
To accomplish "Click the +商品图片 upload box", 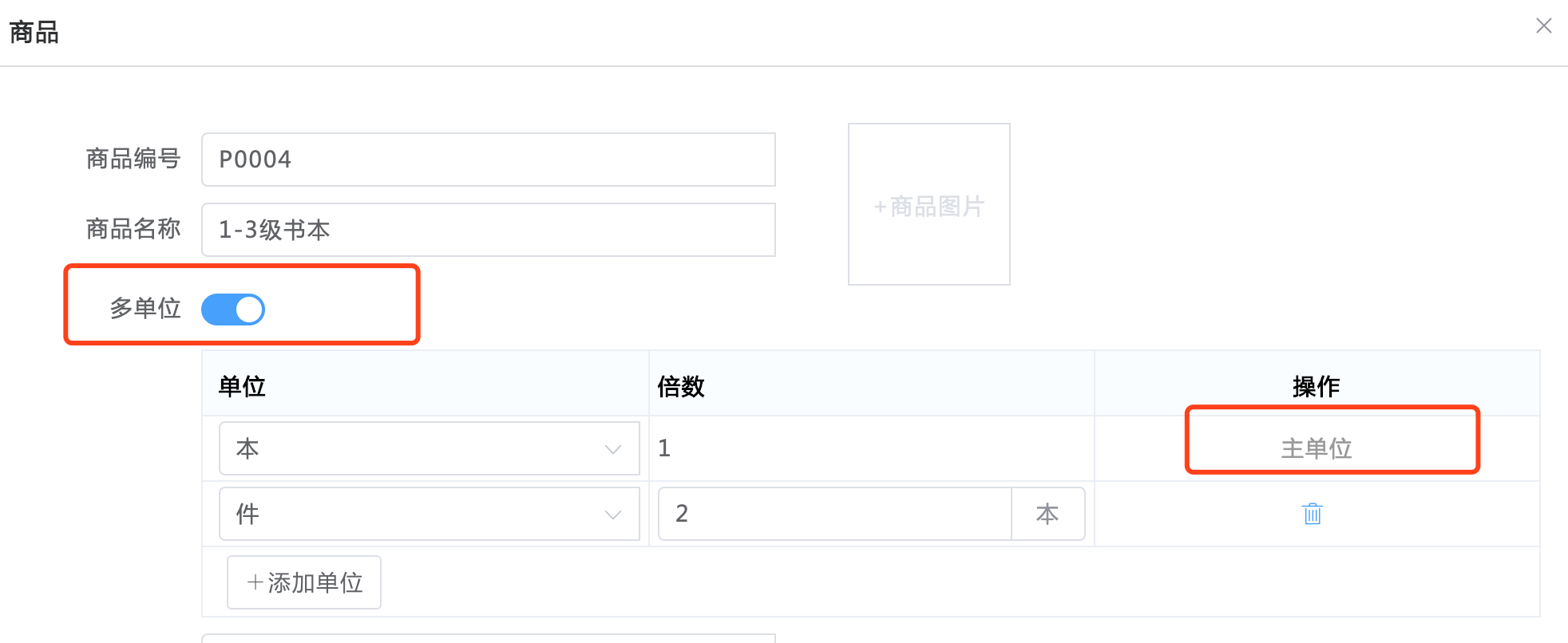I will tap(929, 205).
